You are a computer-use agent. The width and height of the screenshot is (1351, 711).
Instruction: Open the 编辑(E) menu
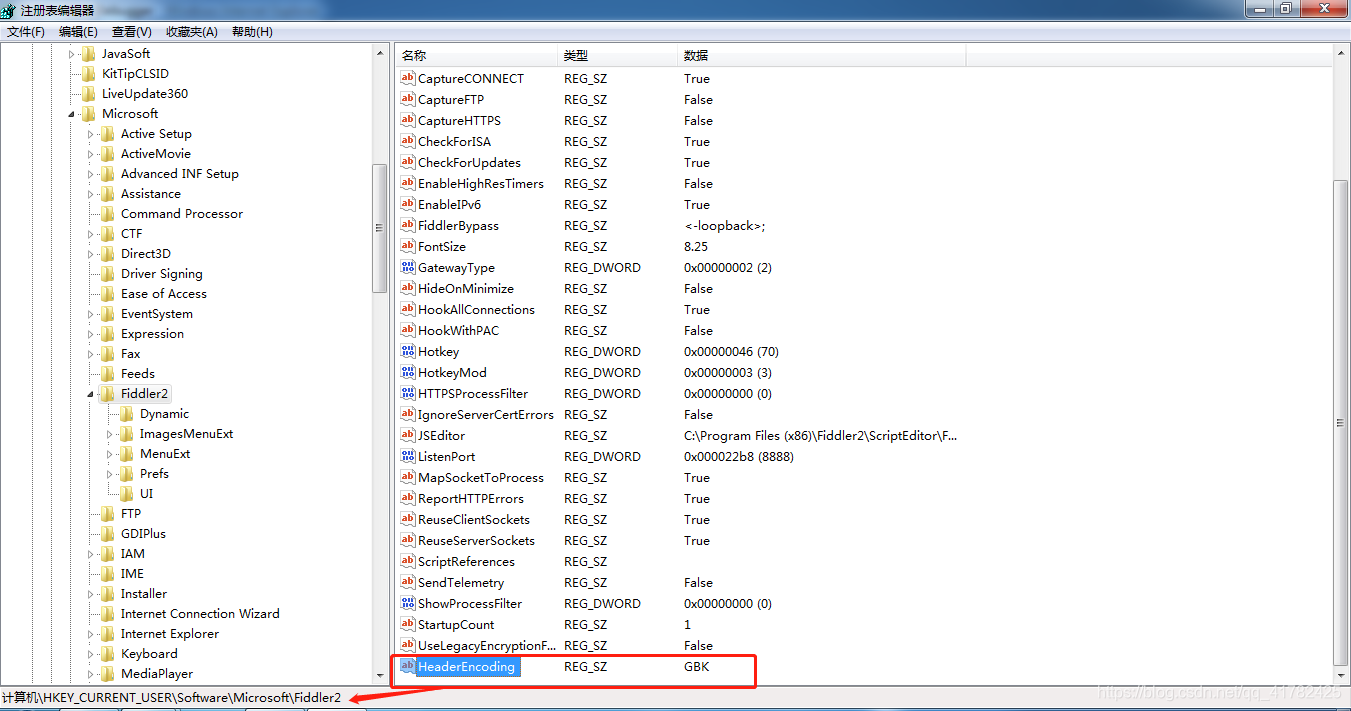pyautogui.click(x=78, y=32)
